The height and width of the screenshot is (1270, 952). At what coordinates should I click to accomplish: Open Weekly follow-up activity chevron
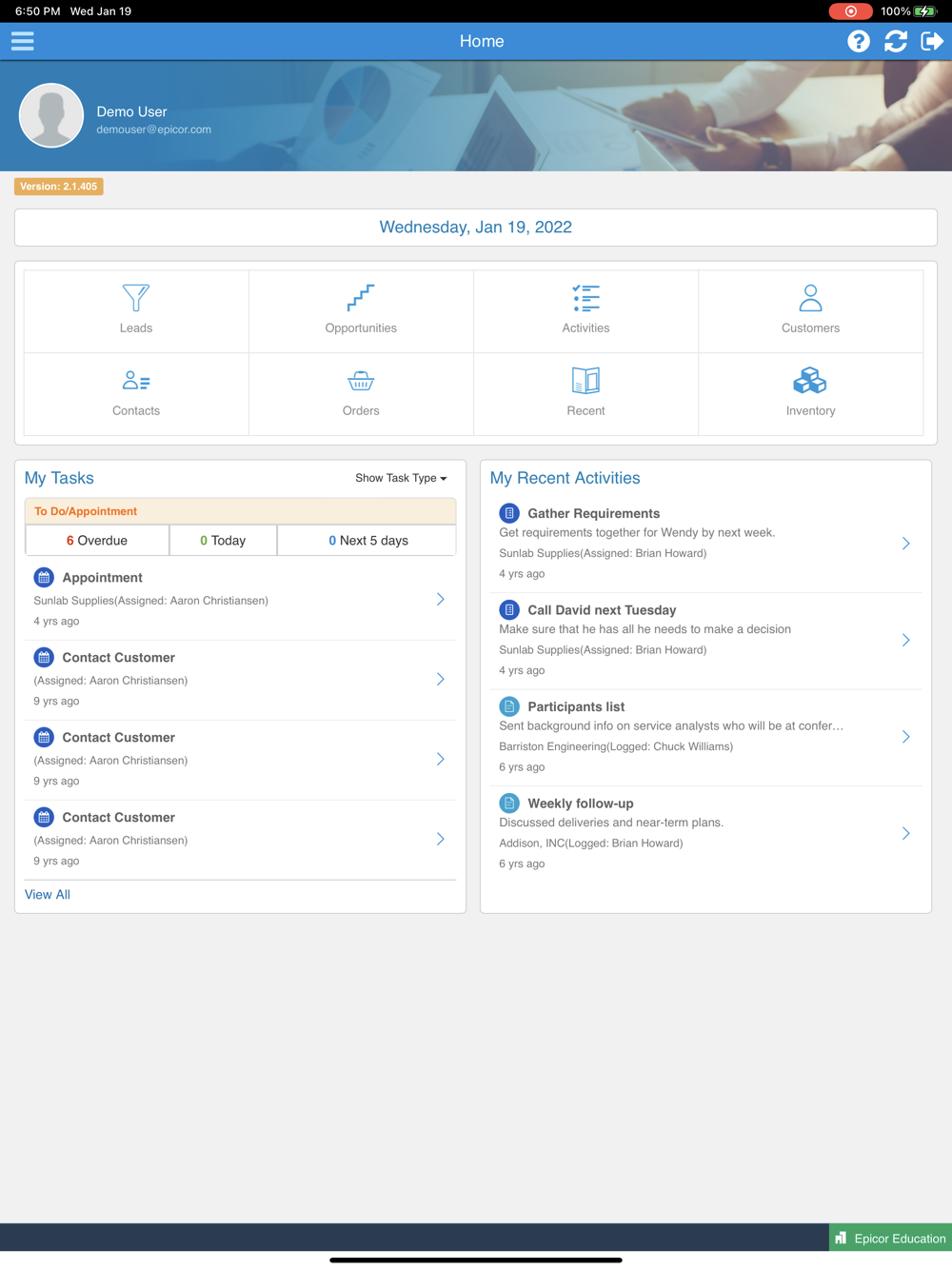(905, 833)
